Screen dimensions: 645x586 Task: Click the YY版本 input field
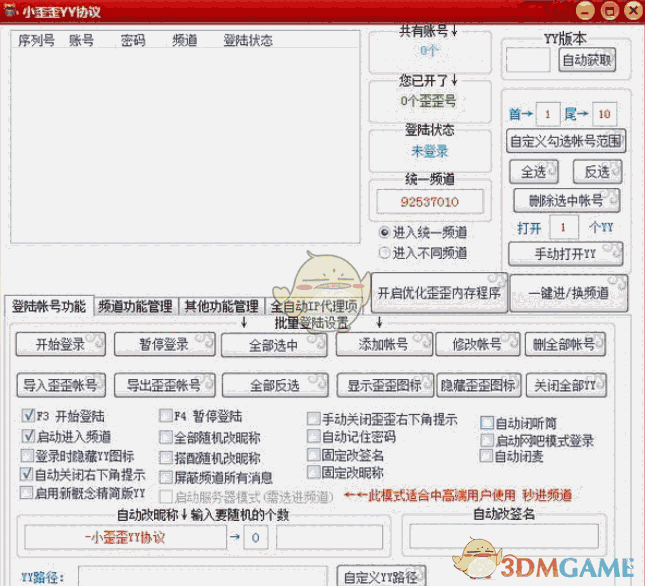coord(528,60)
